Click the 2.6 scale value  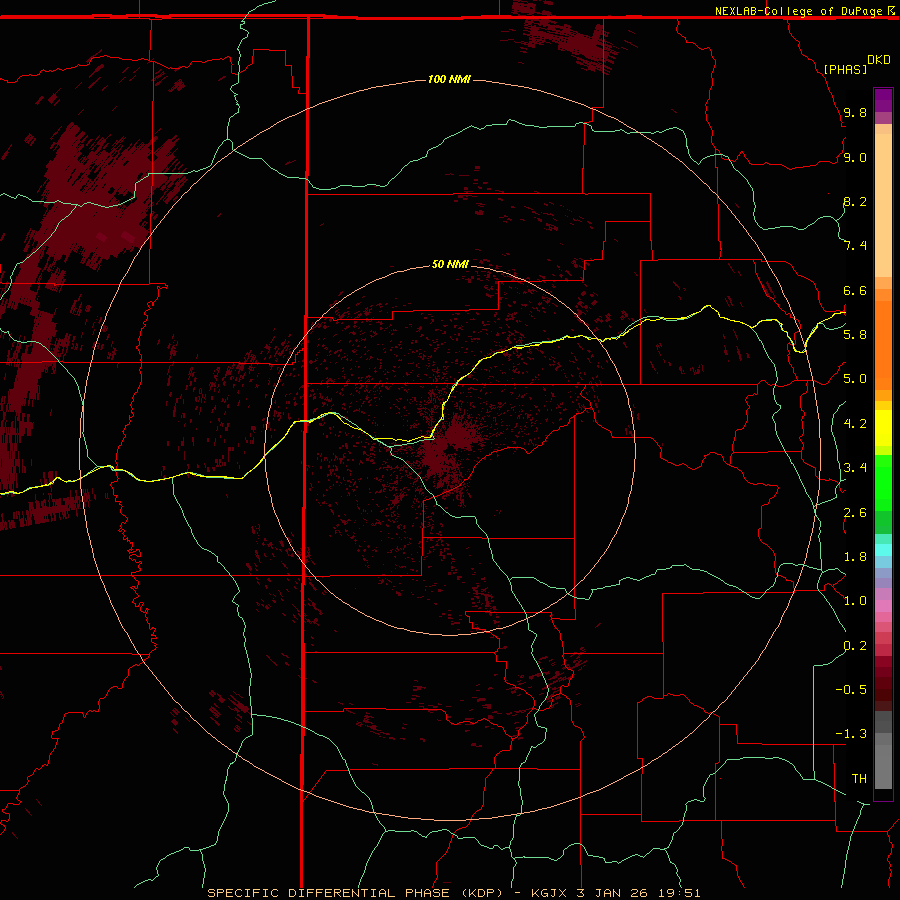coord(855,512)
